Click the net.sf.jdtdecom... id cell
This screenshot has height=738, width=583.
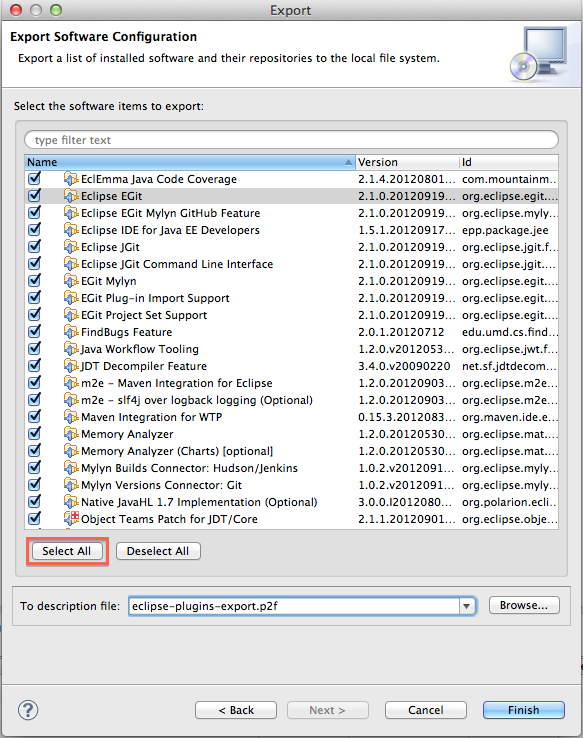click(510, 366)
